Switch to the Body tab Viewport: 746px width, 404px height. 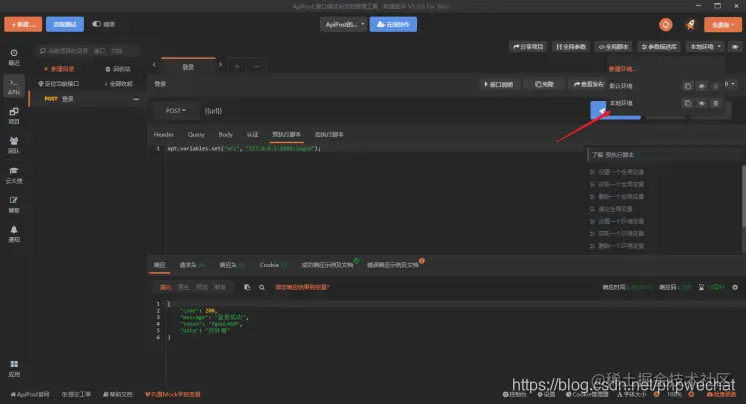tap(226, 135)
